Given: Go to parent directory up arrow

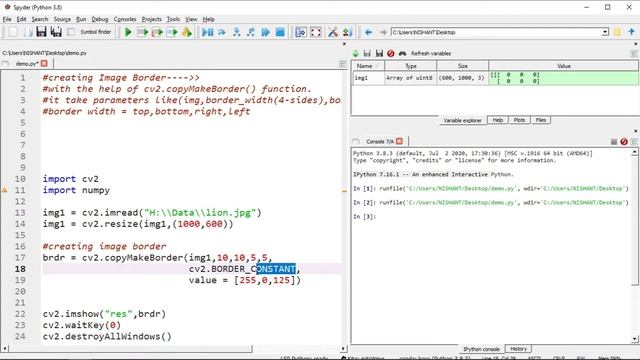Looking at the screenshot, I should 631,32.
